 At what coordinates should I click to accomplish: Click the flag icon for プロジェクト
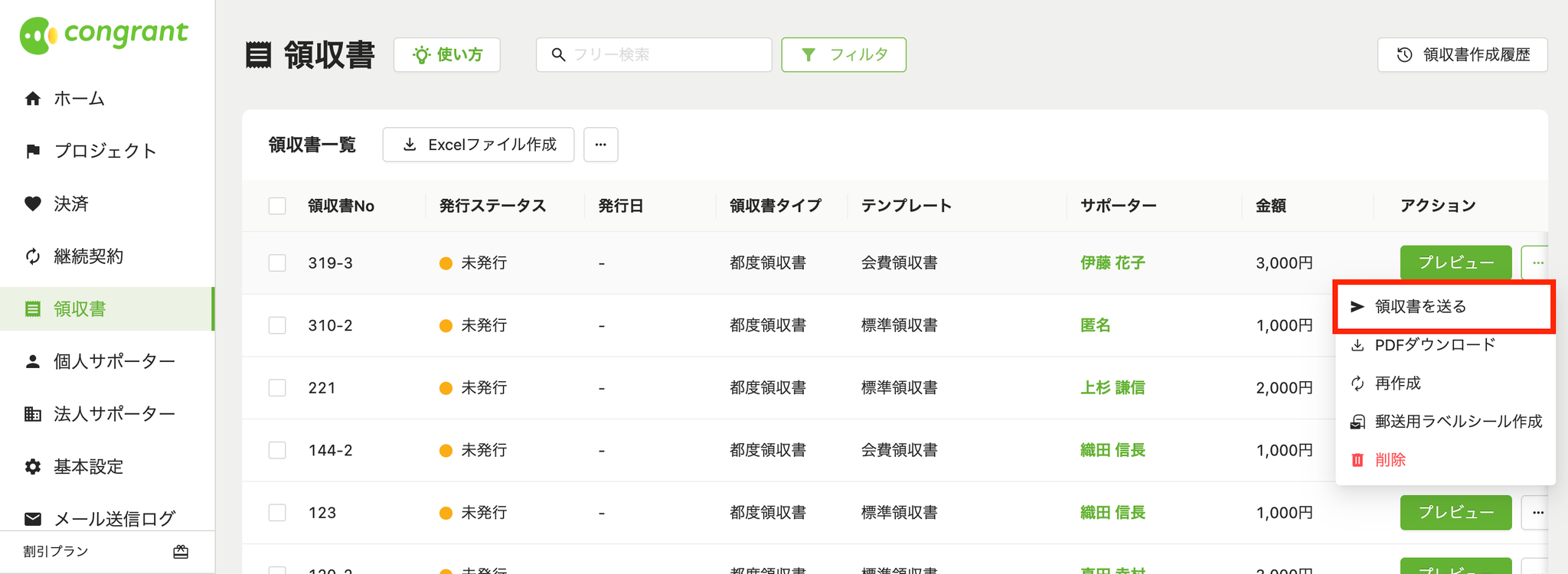pyautogui.click(x=32, y=151)
